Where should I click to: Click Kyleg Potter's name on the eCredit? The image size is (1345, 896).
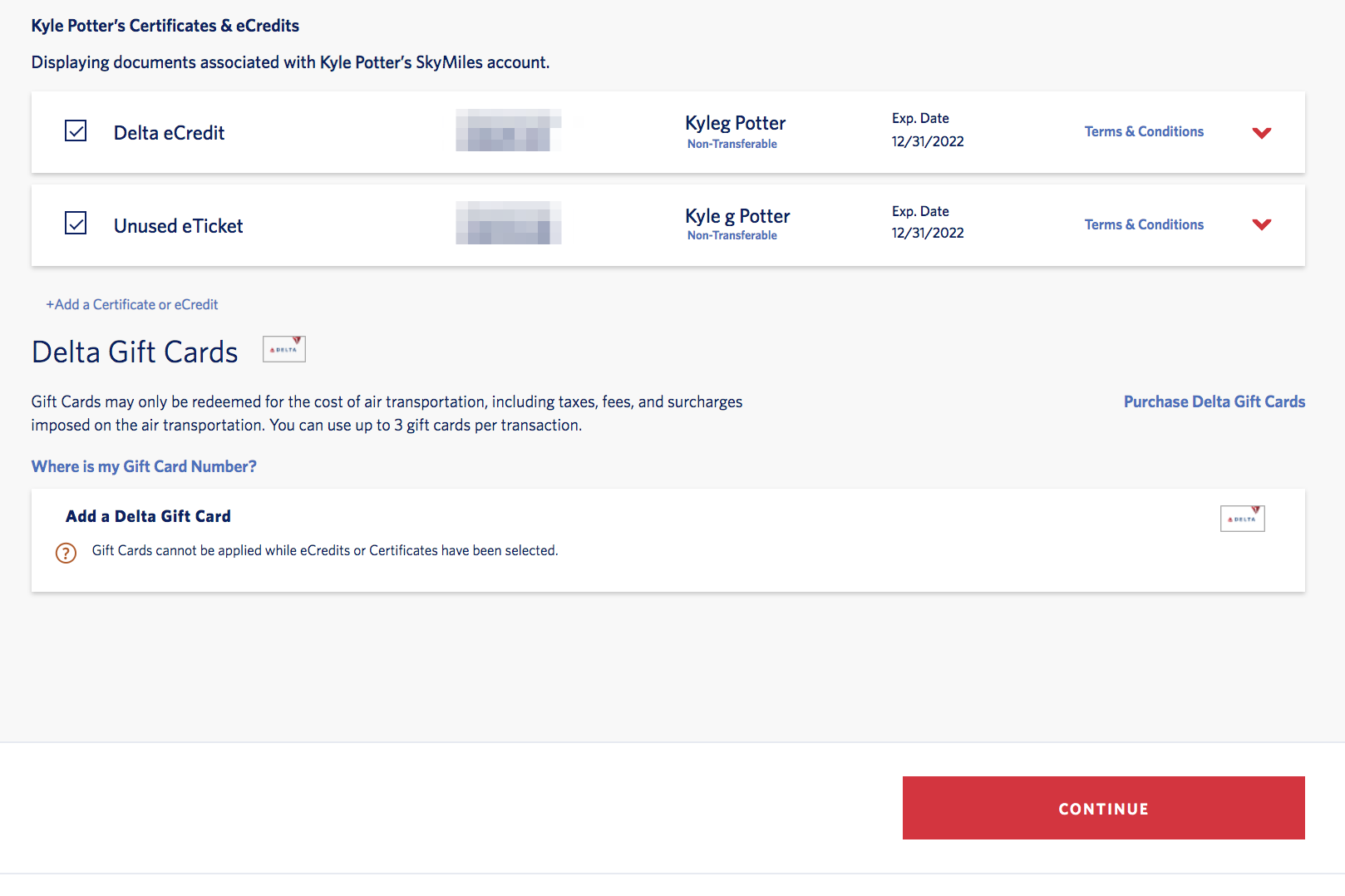click(x=735, y=122)
